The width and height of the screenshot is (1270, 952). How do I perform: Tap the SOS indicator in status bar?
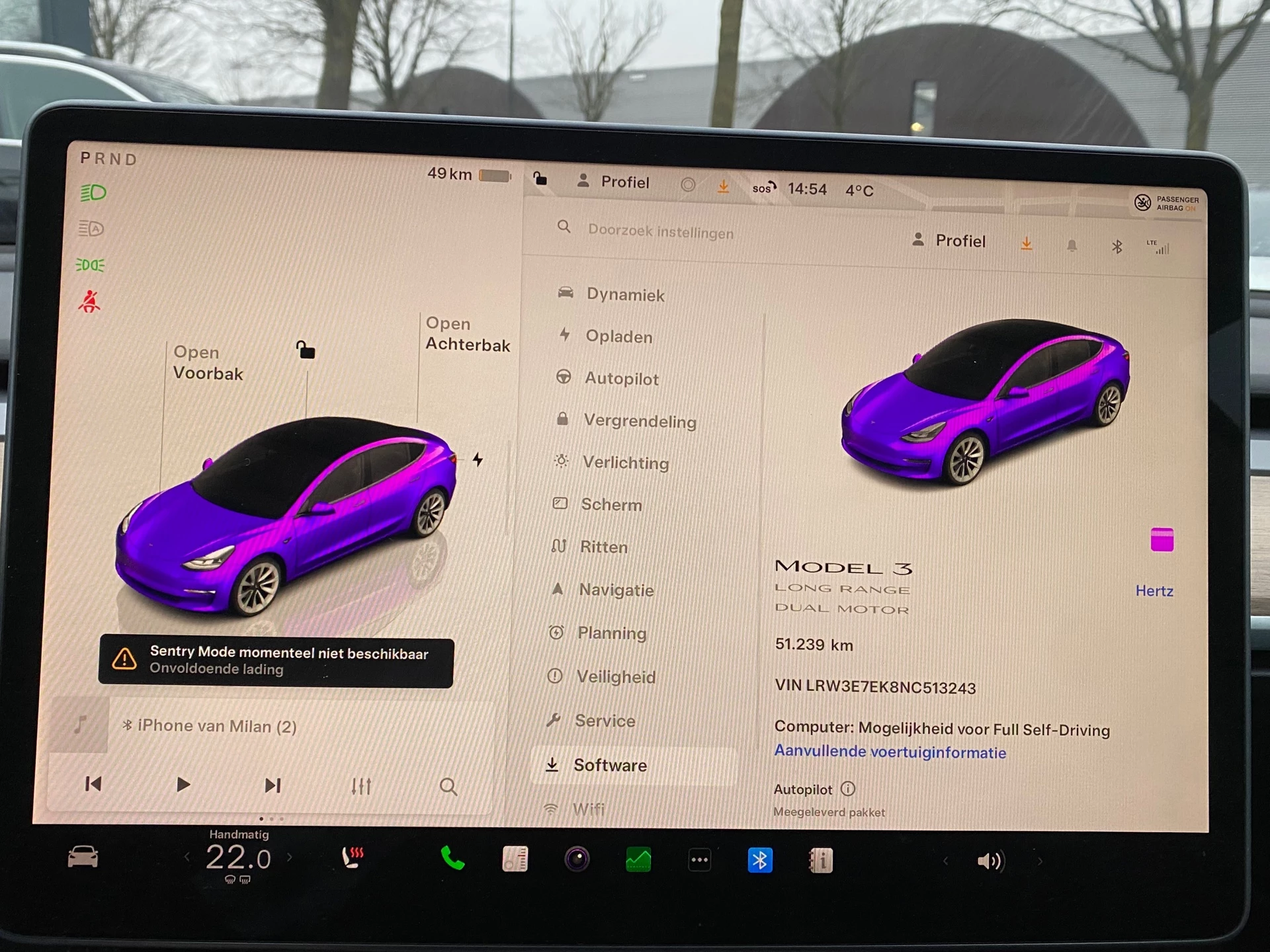tap(764, 188)
